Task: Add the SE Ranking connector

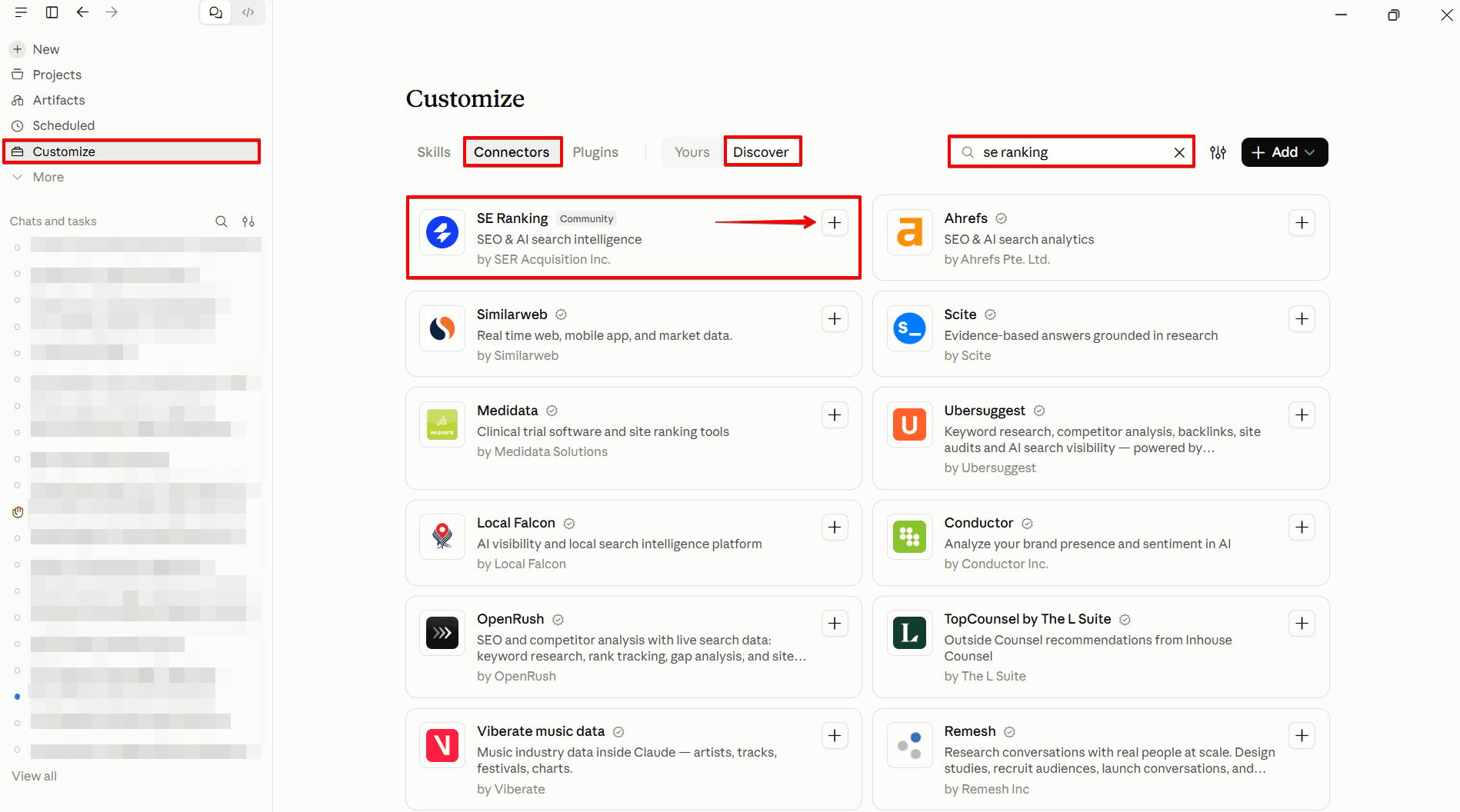Action: pyautogui.click(x=835, y=223)
